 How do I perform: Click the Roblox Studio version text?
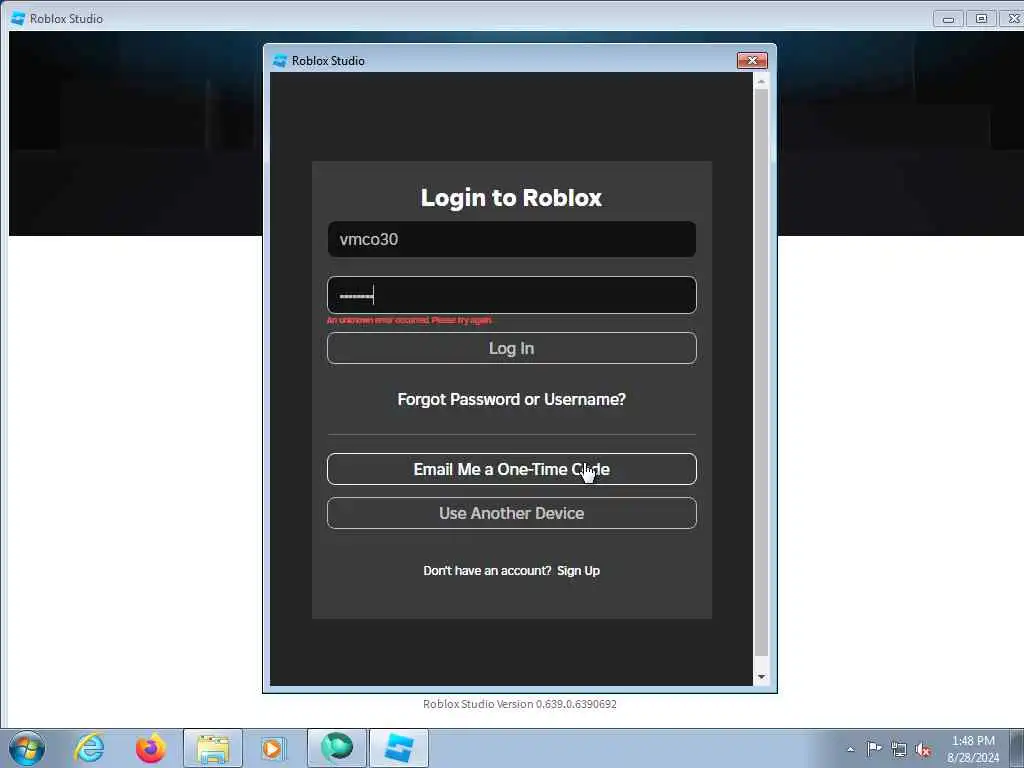tap(520, 704)
